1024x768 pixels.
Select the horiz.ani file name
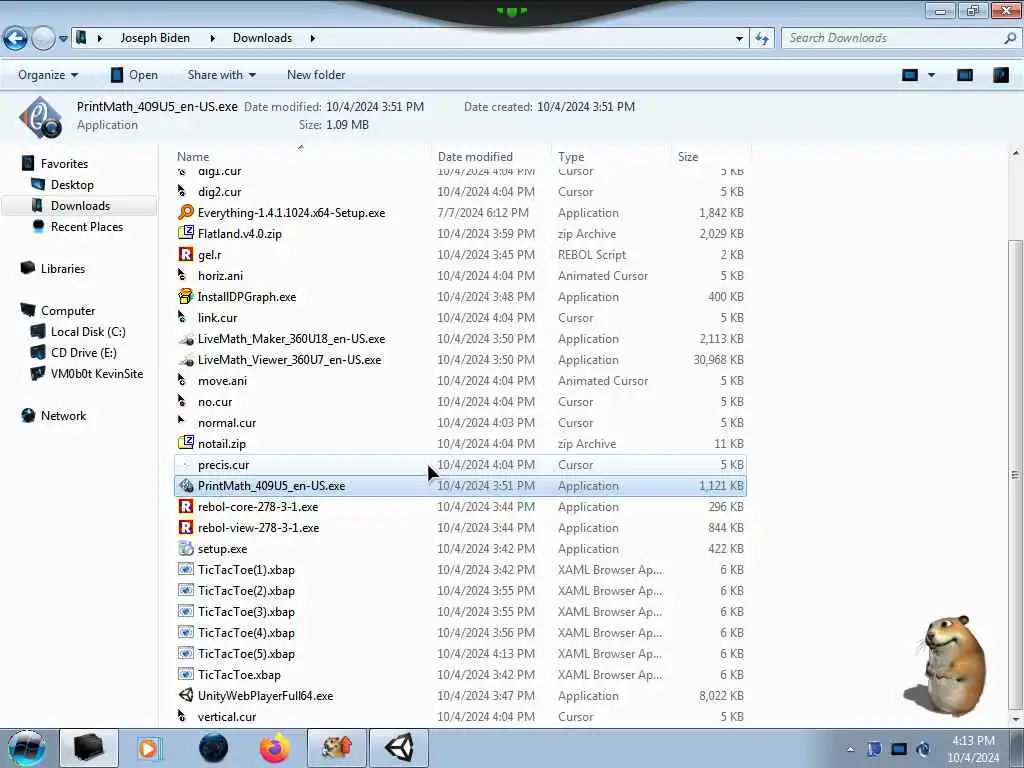click(221, 276)
